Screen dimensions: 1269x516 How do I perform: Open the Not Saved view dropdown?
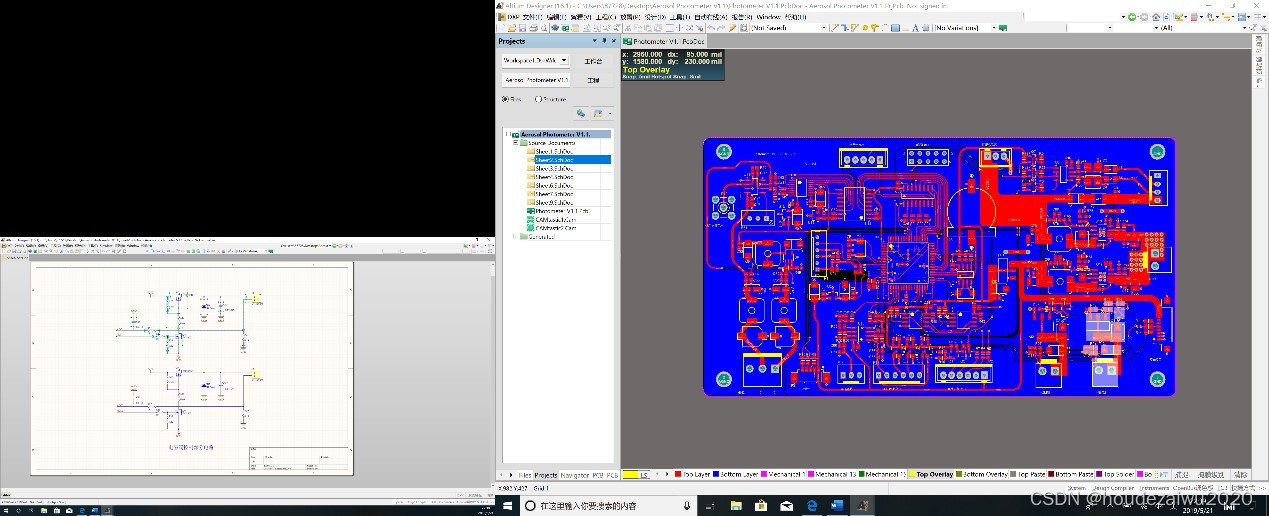point(825,28)
